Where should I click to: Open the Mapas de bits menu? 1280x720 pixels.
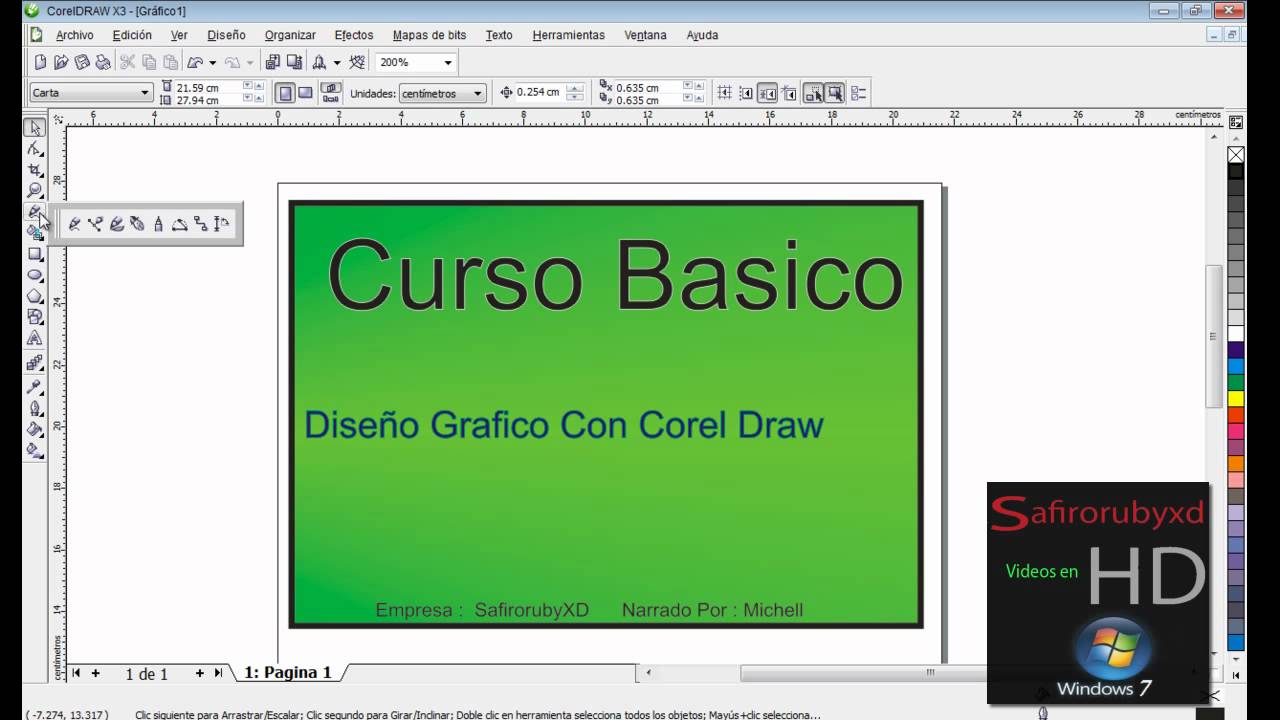(x=429, y=35)
